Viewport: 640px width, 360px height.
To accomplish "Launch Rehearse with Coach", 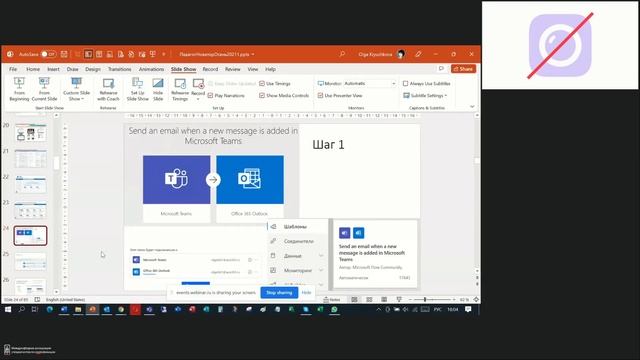I will [x=108, y=89].
